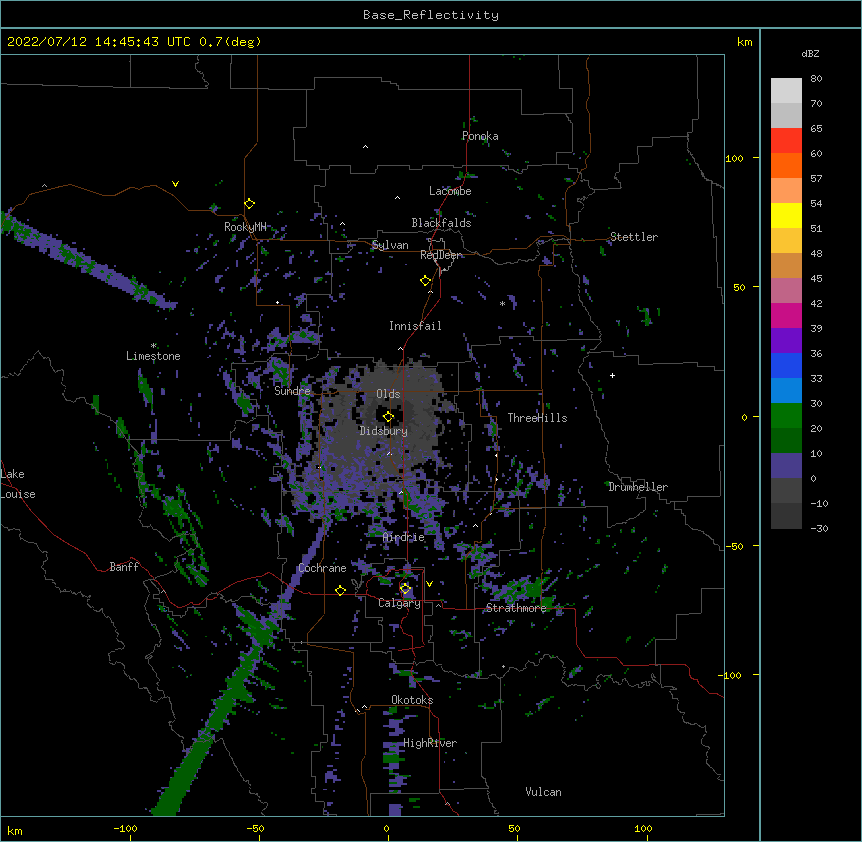Click the yellow diamond marker above Calgary label
862x842 pixels.
[x=405, y=589]
